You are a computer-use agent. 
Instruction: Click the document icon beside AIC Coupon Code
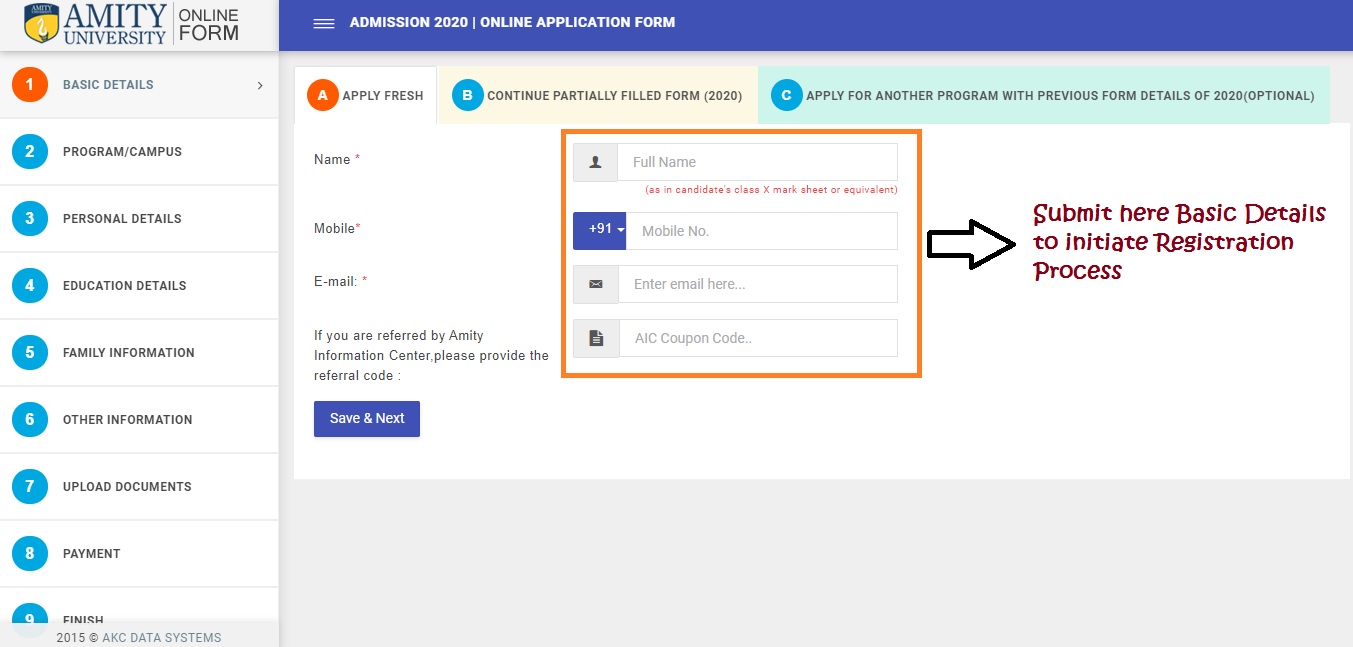pos(597,338)
